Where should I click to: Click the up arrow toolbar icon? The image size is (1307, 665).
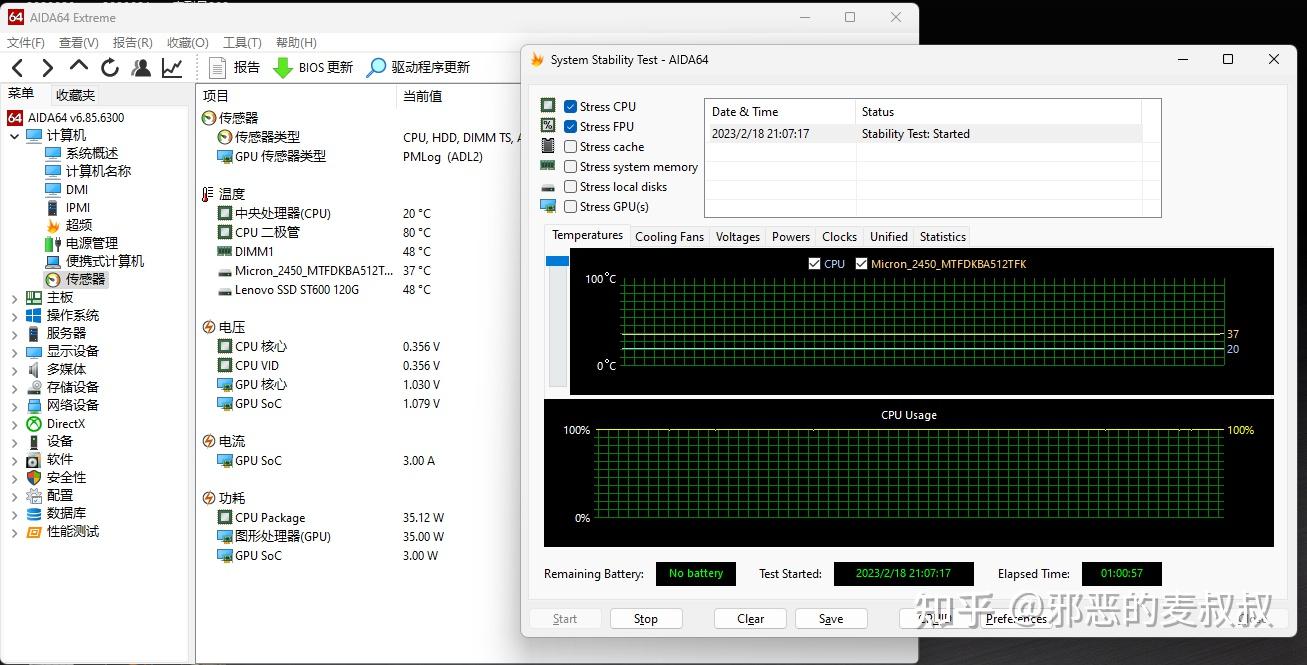[x=79, y=66]
